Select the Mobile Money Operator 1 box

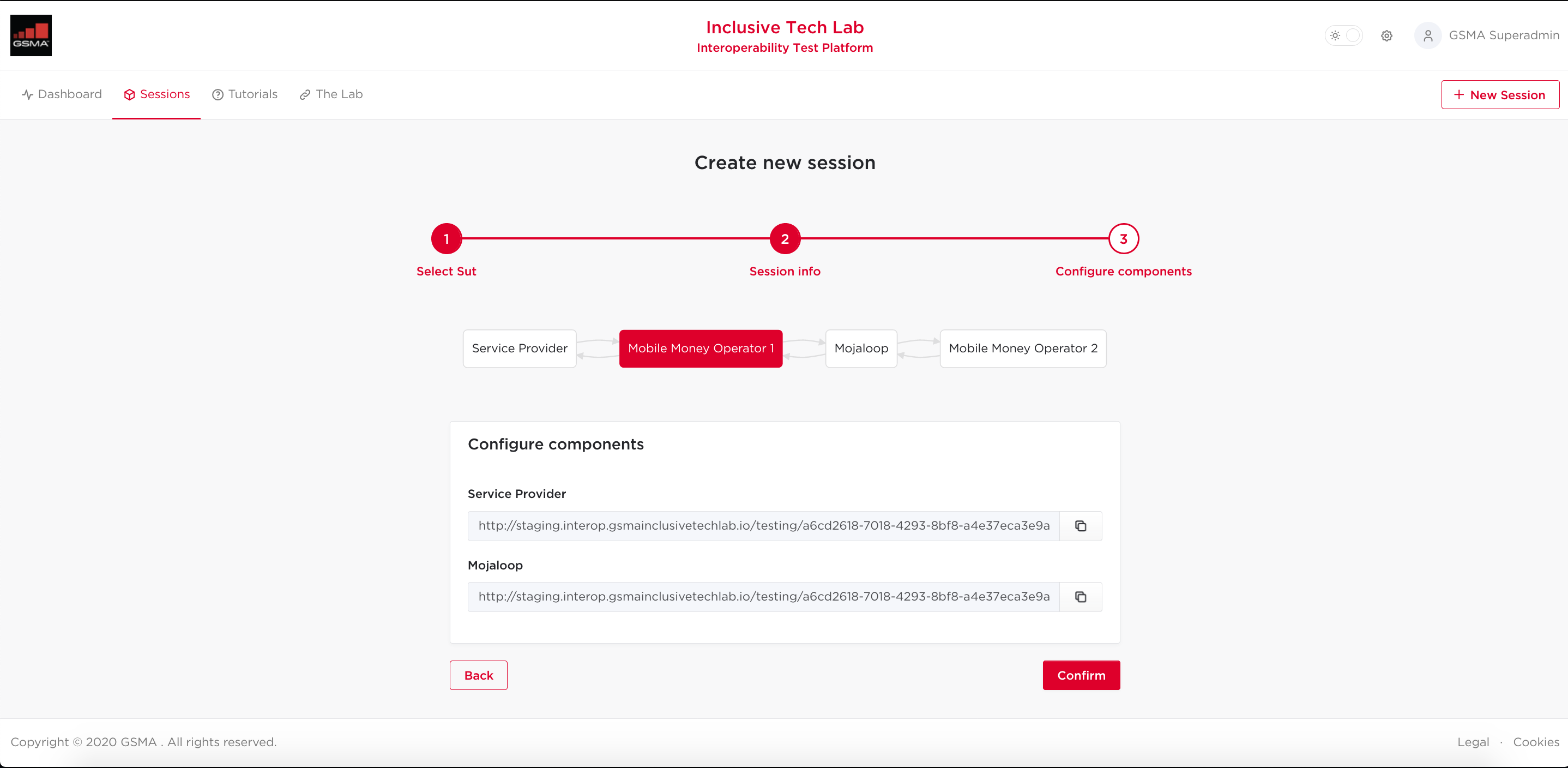(701, 349)
